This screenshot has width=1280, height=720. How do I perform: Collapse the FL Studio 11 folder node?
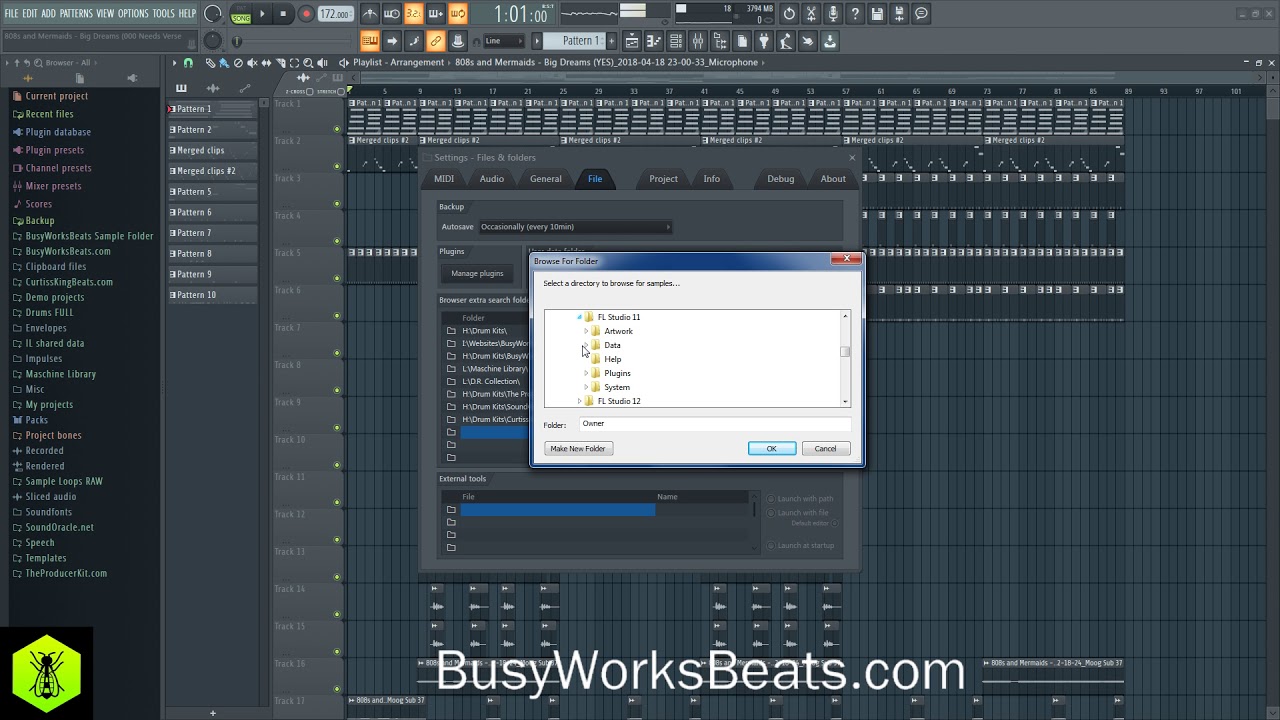[x=579, y=317]
